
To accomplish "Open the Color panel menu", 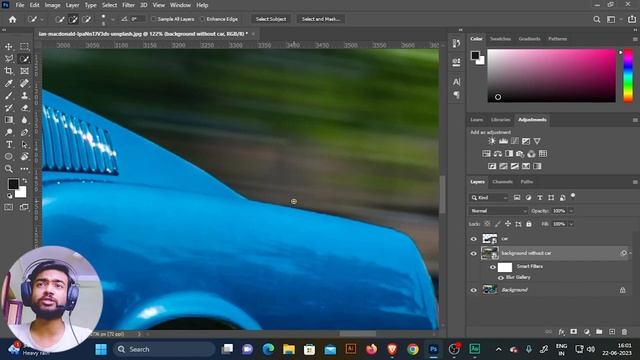I will [635, 39].
